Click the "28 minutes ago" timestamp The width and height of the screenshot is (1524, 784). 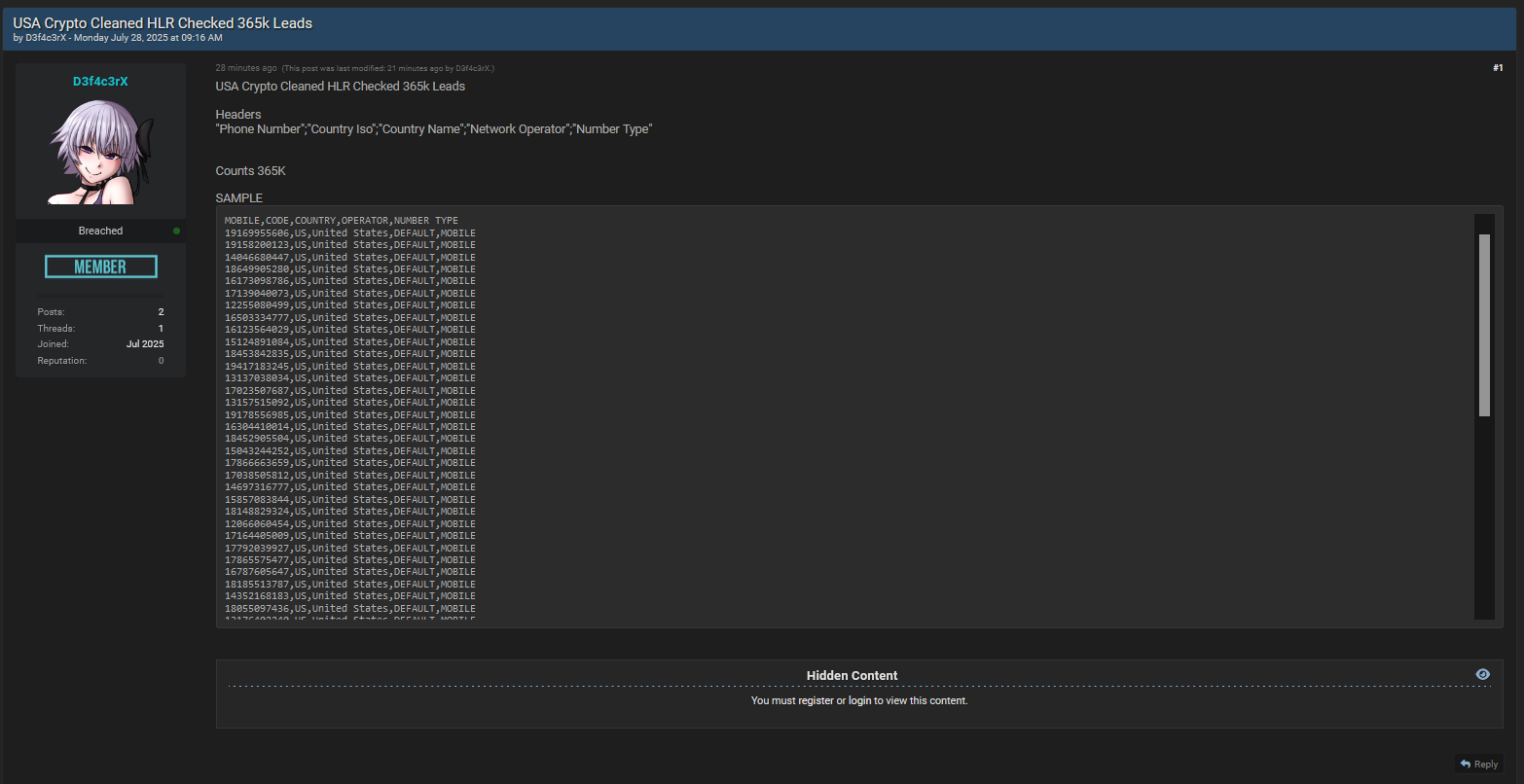click(245, 68)
